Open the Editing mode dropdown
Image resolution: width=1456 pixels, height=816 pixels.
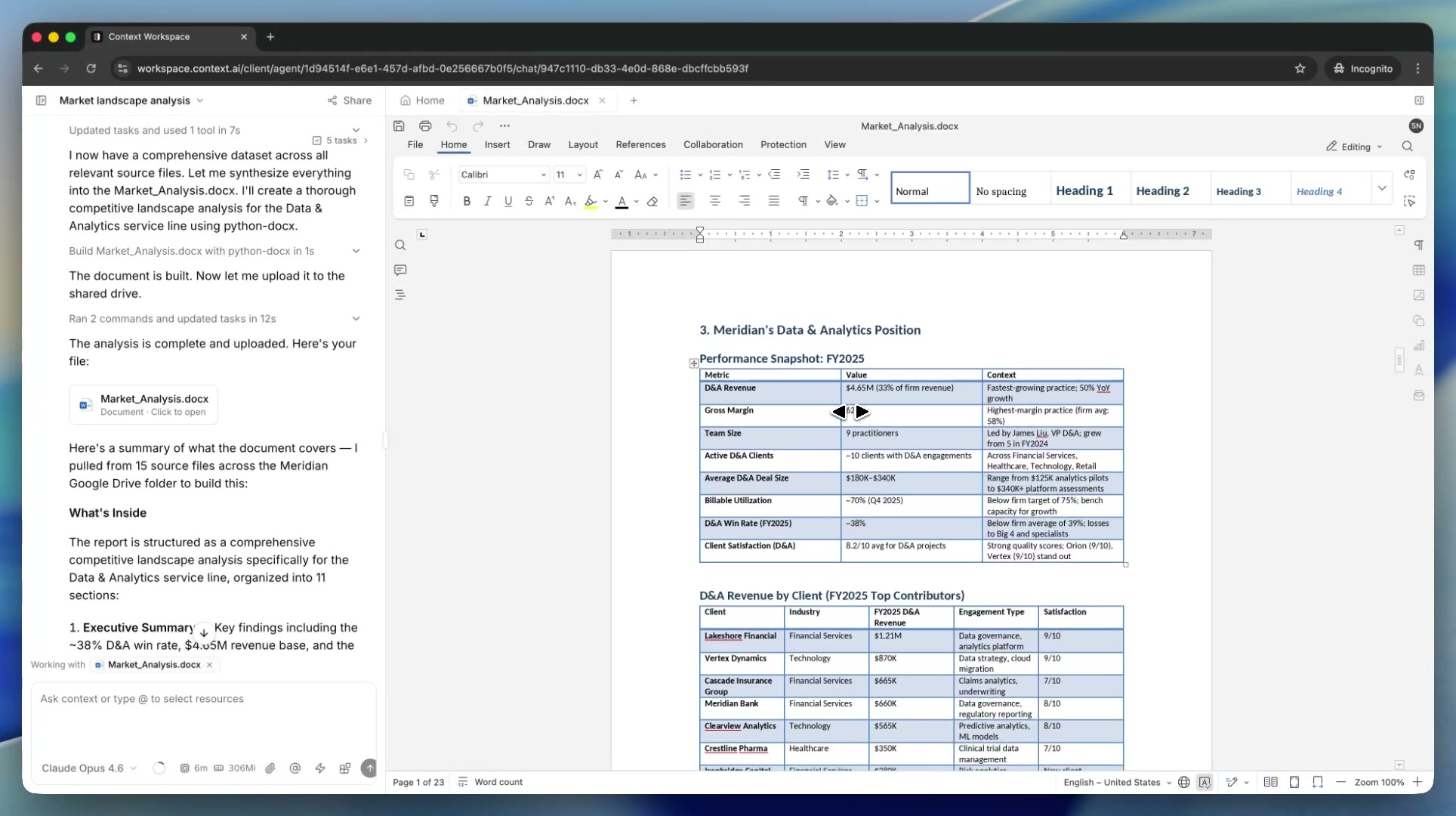coord(1355,147)
